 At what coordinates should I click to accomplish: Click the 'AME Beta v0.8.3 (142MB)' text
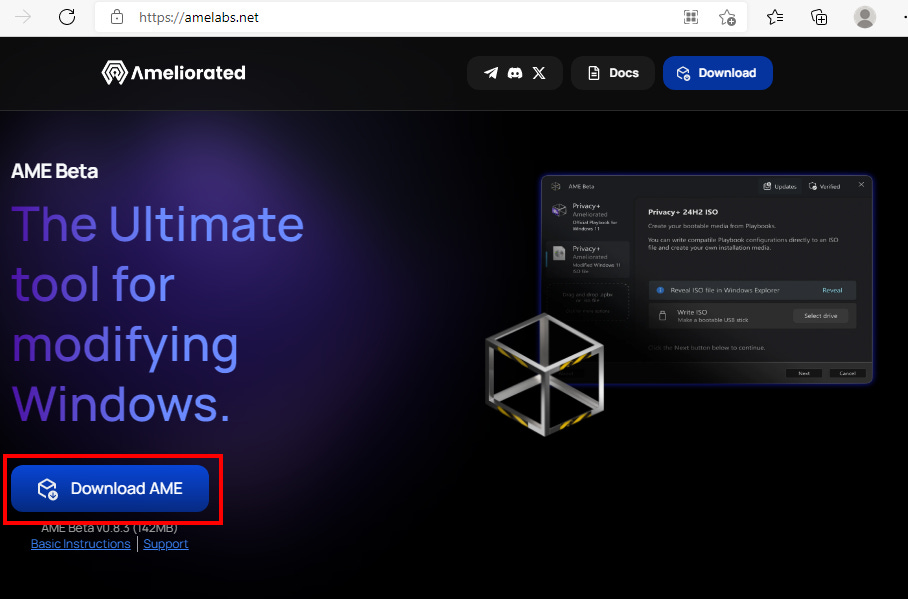pos(109,528)
